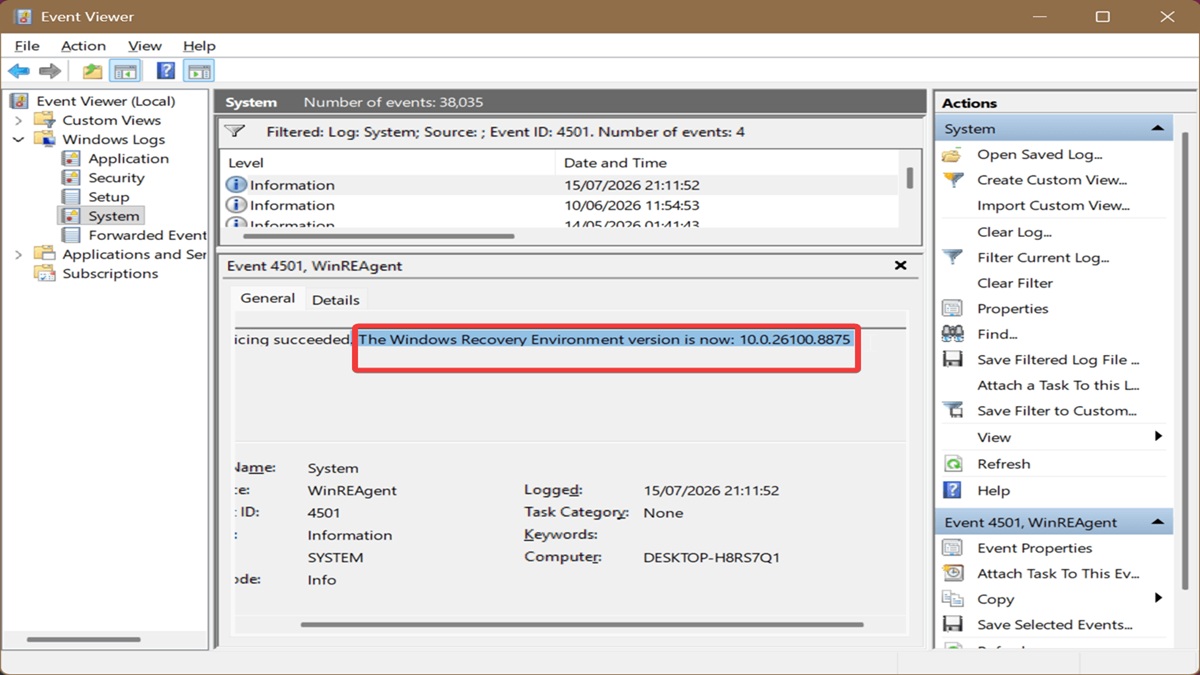Click the Create Custom View funnel icon
The height and width of the screenshot is (675, 1200).
(x=953, y=180)
